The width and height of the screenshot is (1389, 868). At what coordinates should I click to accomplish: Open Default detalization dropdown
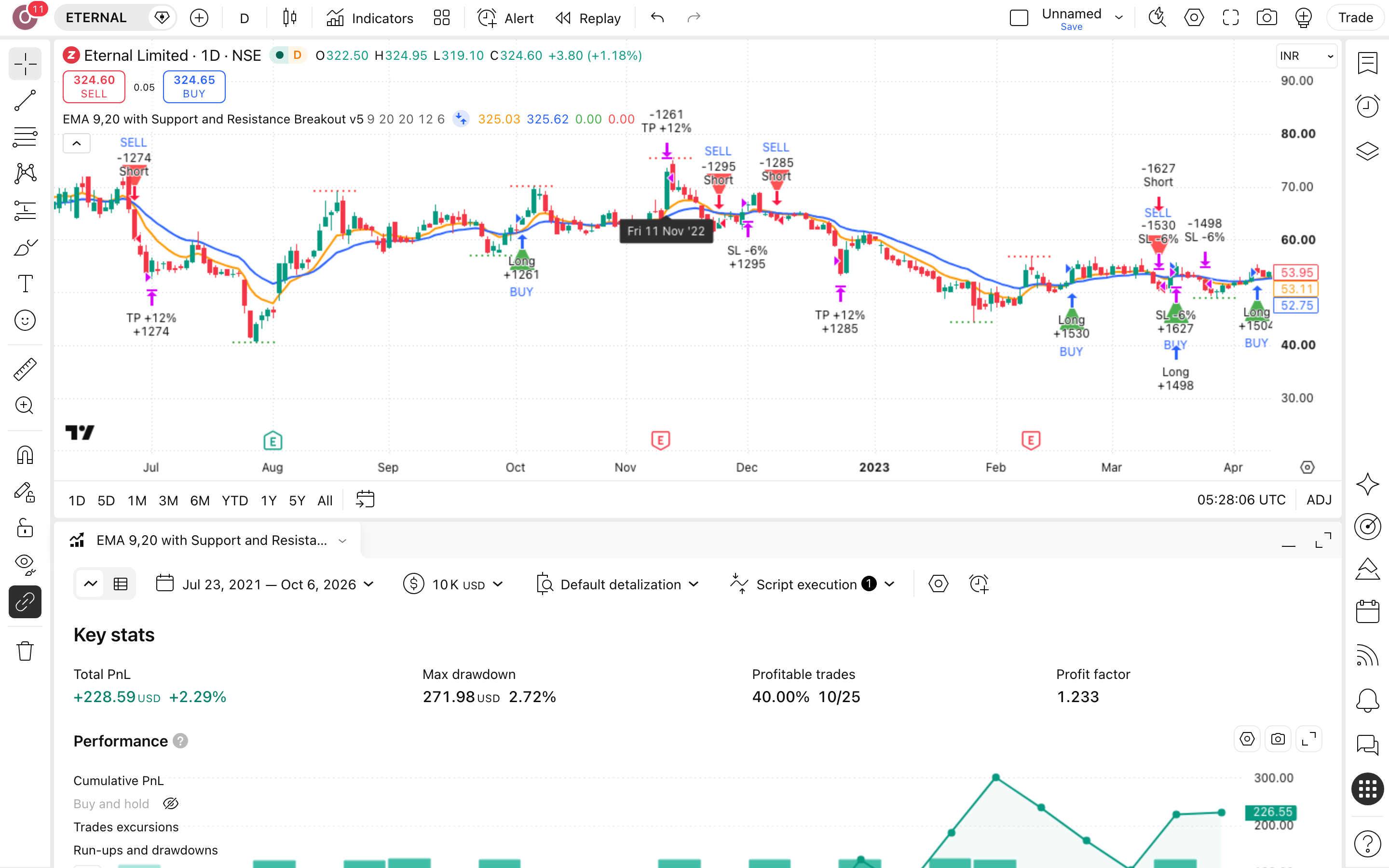(618, 584)
